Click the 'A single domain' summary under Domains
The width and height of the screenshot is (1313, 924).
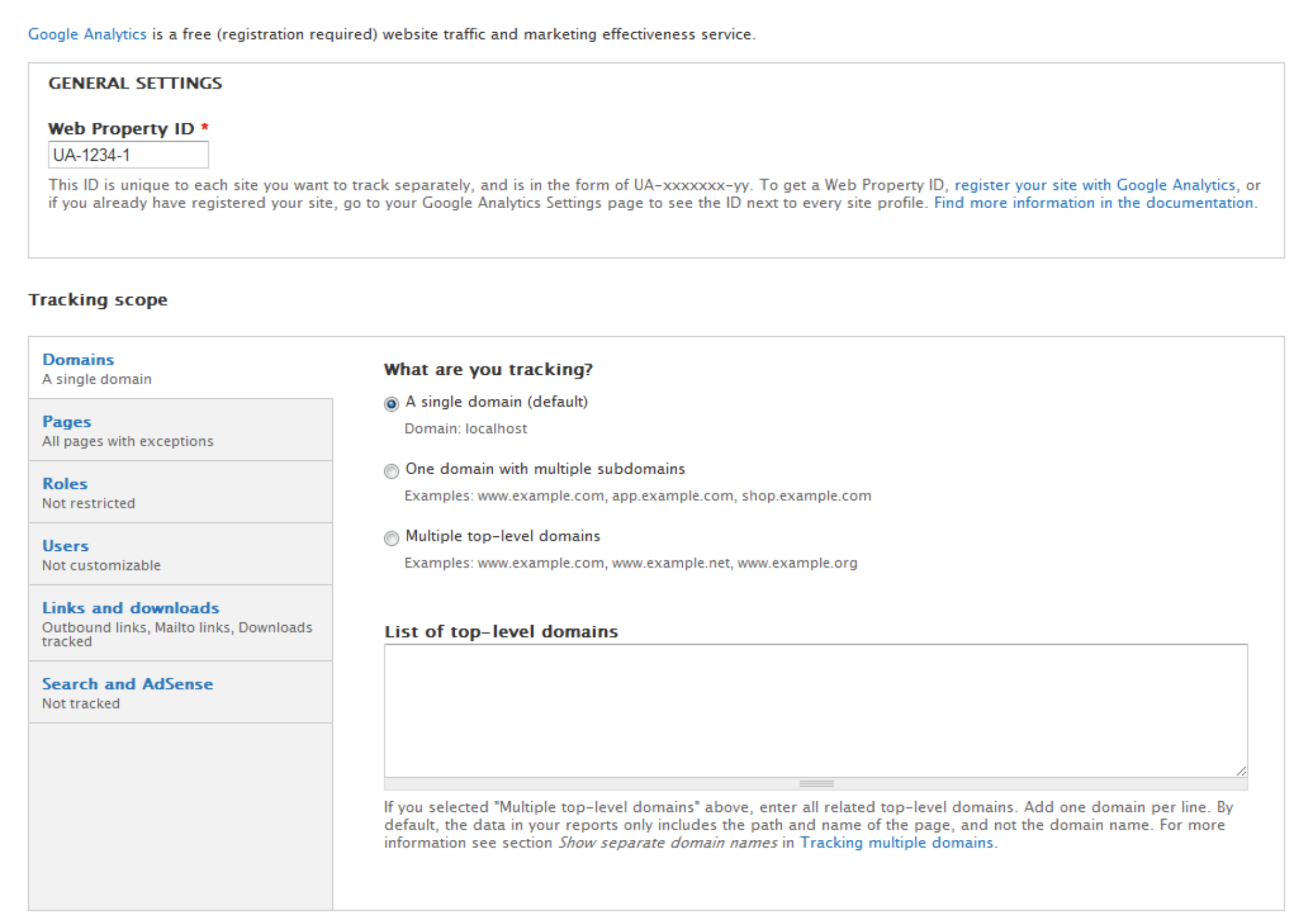pyautogui.click(x=97, y=379)
